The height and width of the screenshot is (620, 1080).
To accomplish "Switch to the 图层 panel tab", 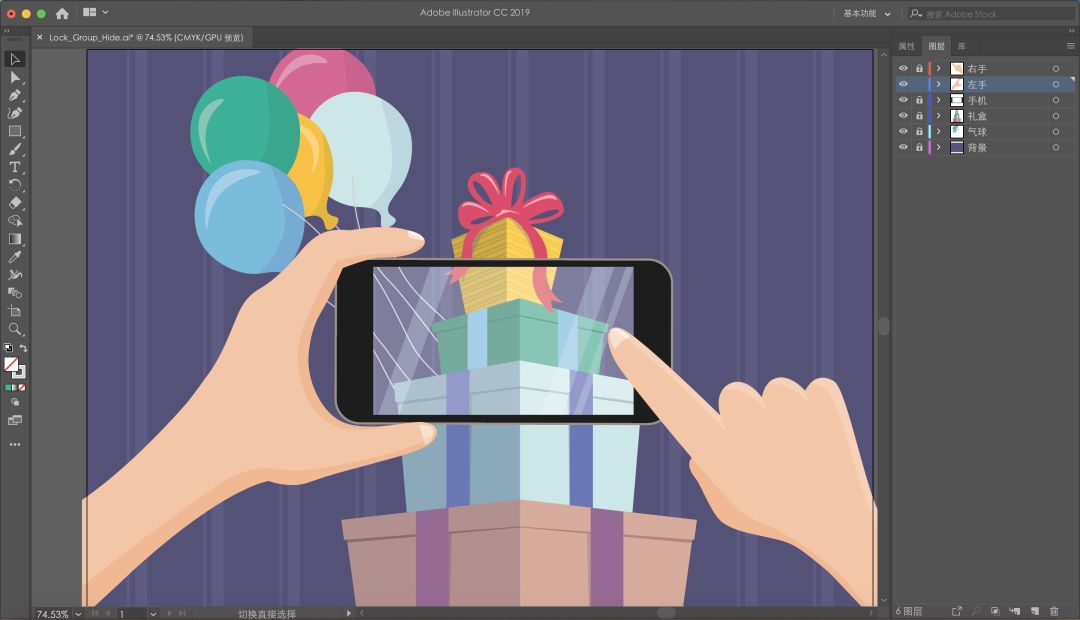I will coord(936,46).
